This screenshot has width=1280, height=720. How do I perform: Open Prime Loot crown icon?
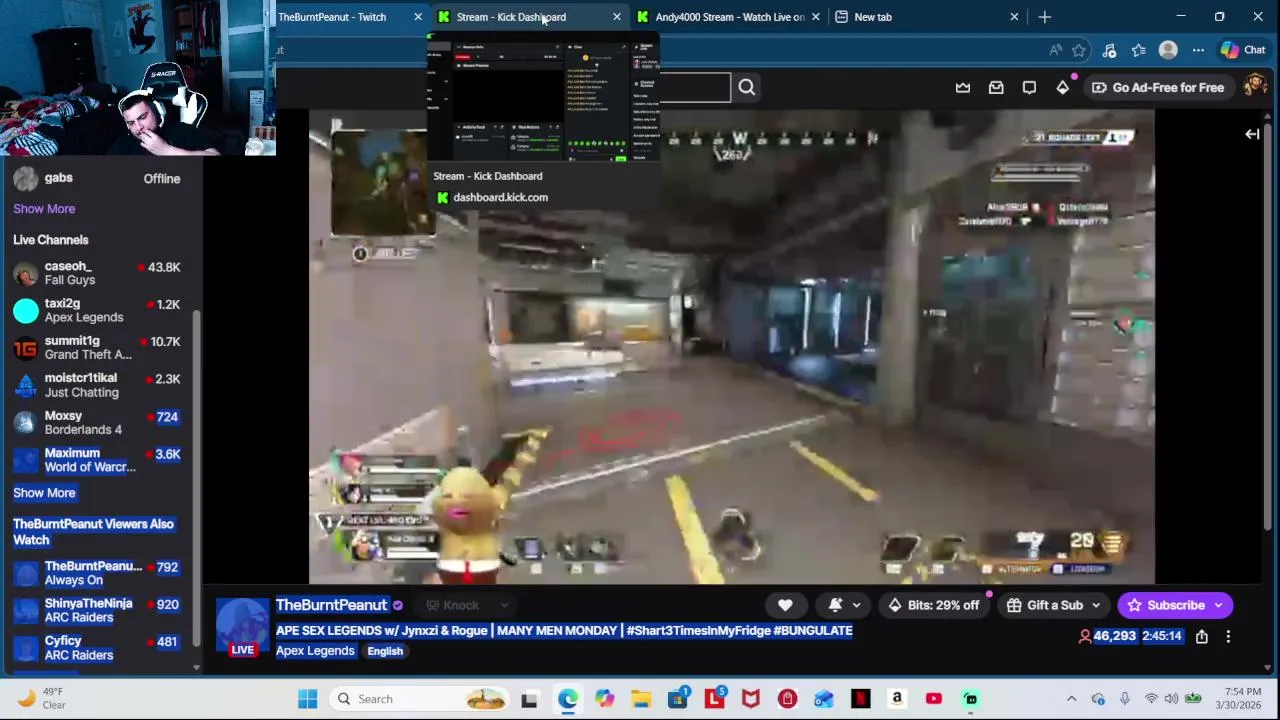pos(963,88)
